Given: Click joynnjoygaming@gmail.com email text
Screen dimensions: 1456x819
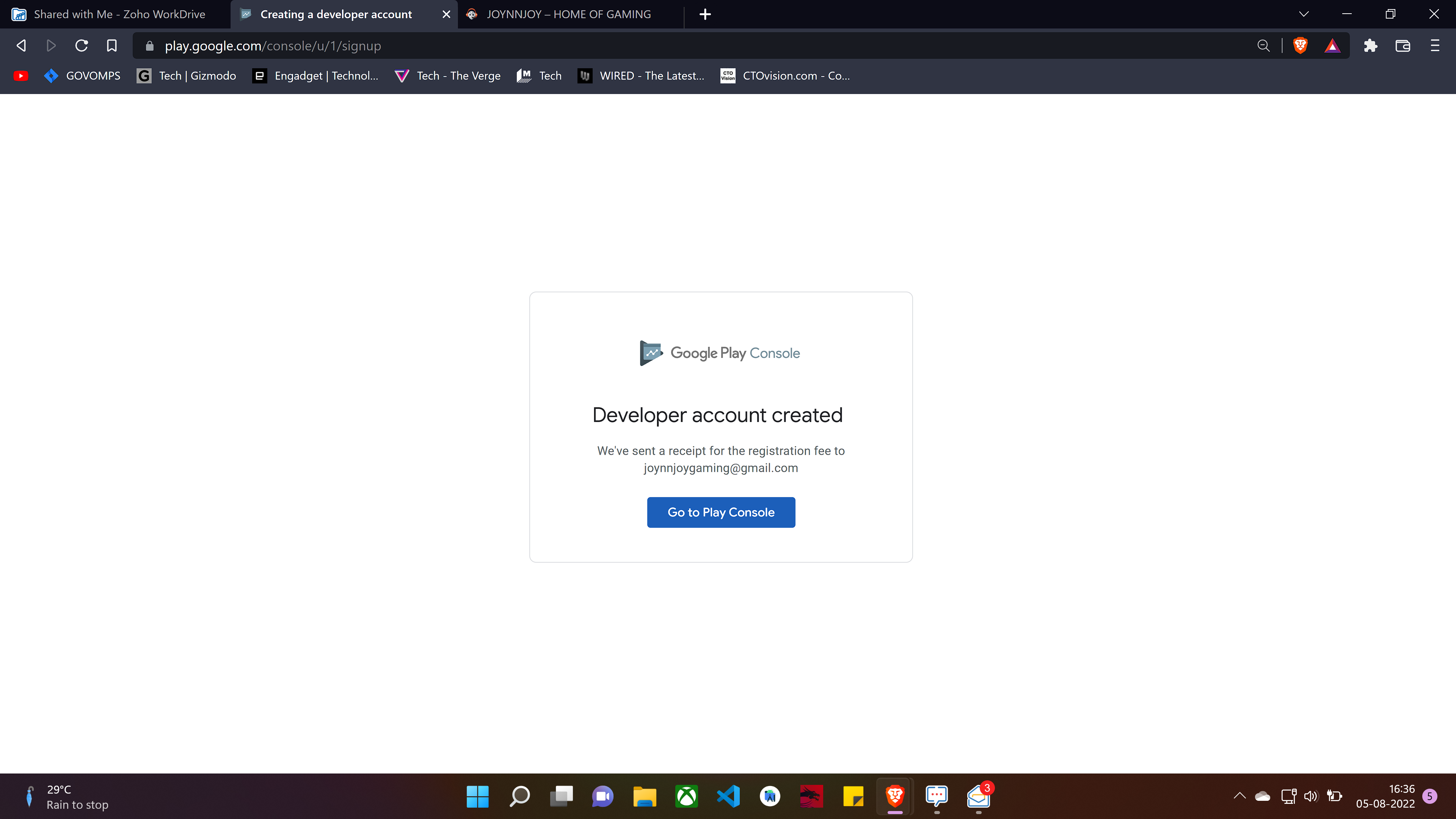Looking at the screenshot, I should pyautogui.click(x=721, y=468).
